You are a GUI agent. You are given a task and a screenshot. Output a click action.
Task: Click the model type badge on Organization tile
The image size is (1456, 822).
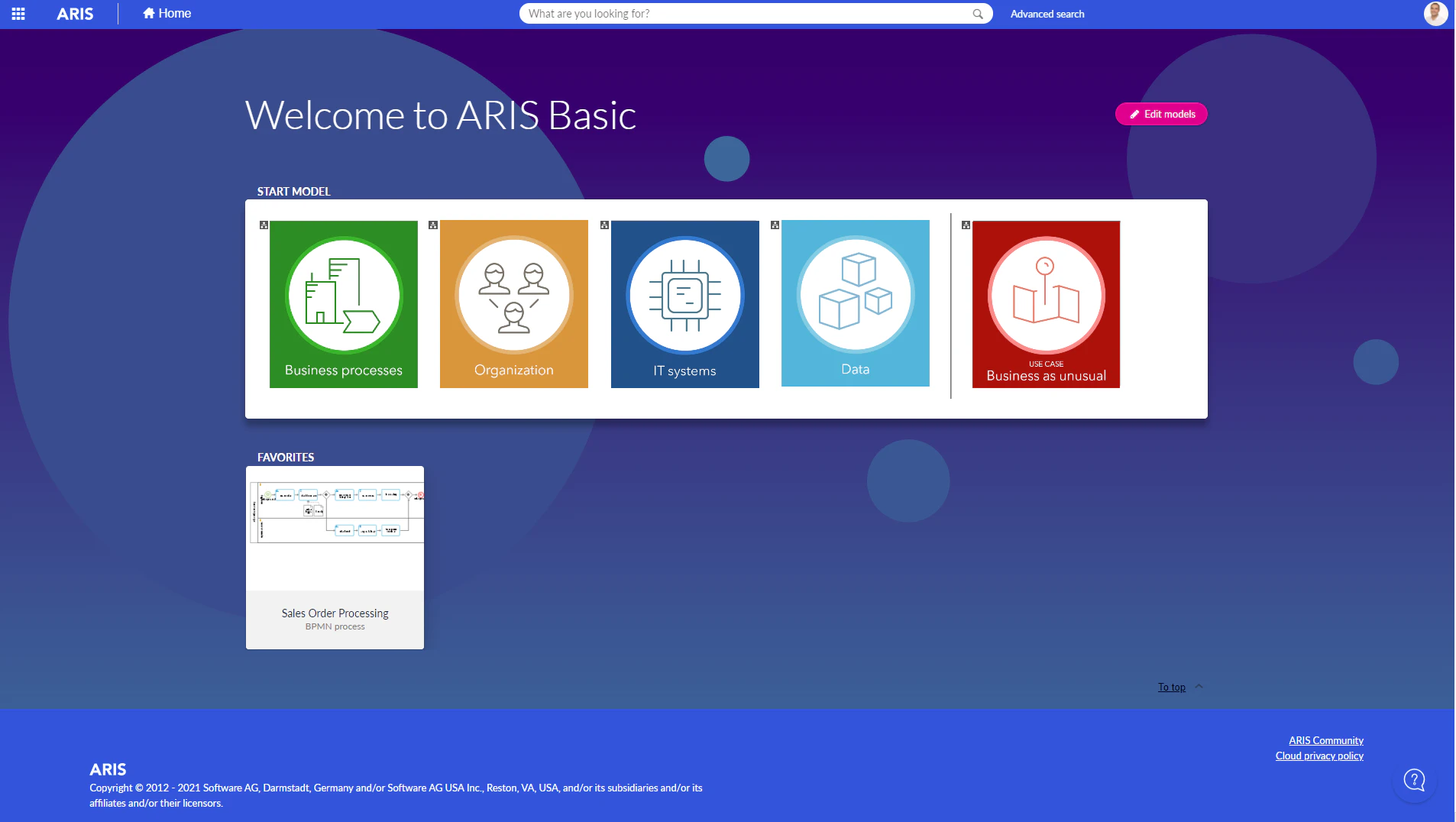coord(433,225)
